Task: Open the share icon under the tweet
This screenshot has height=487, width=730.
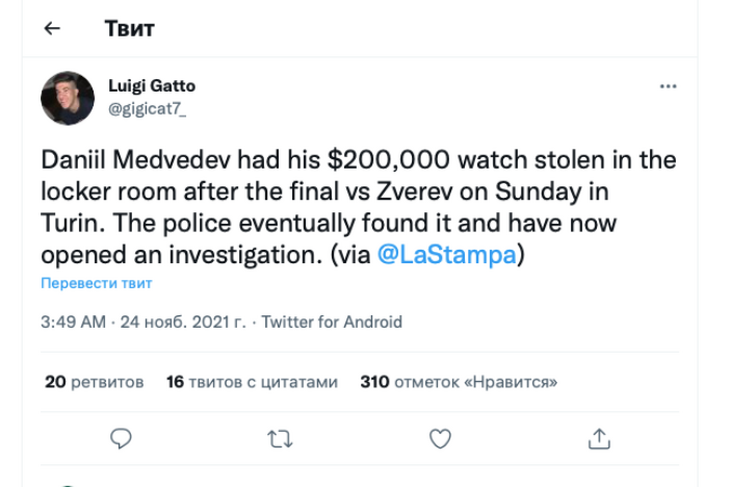Action: coord(599,437)
